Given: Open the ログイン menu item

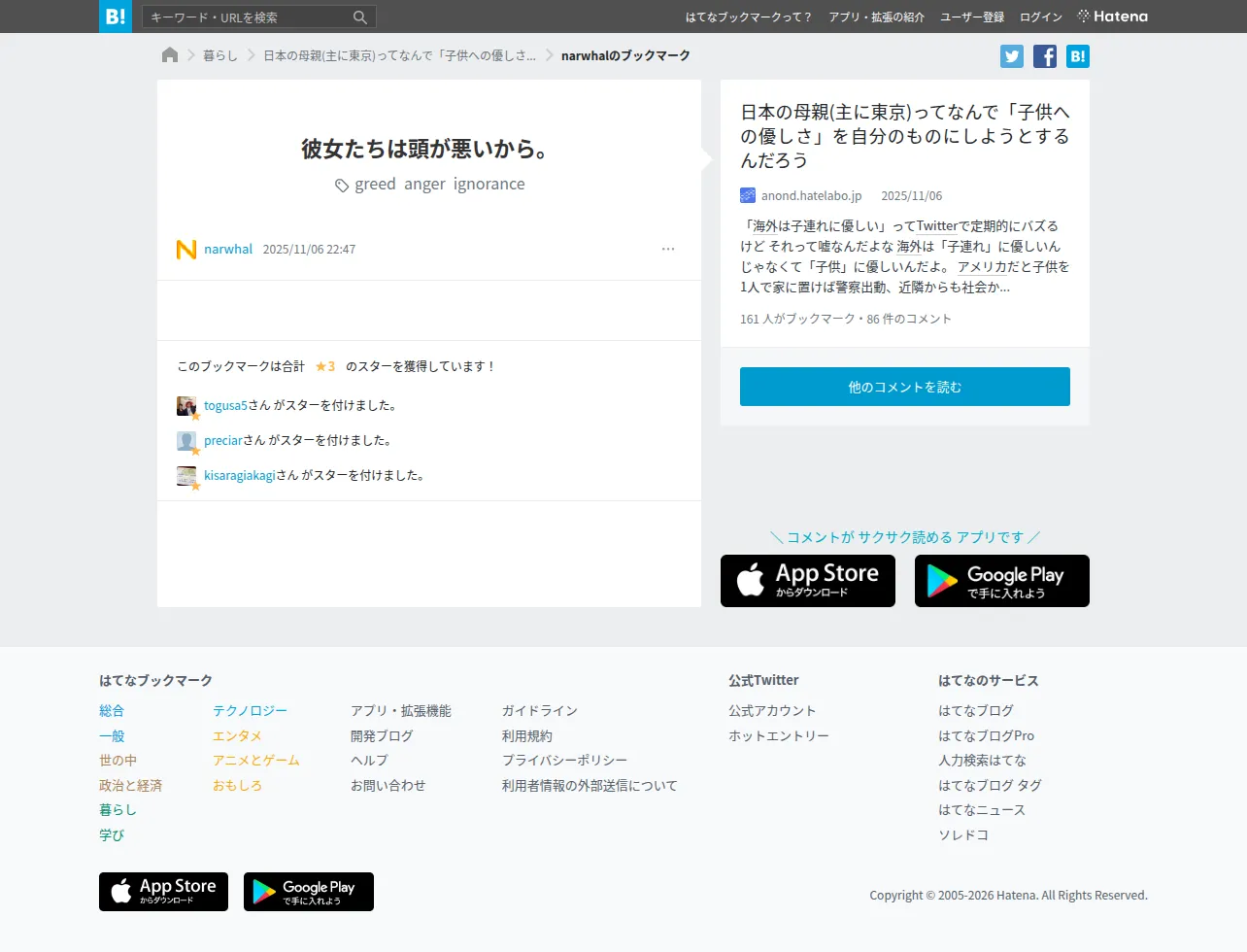Looking at the screenshot, I should (1041, 17).
